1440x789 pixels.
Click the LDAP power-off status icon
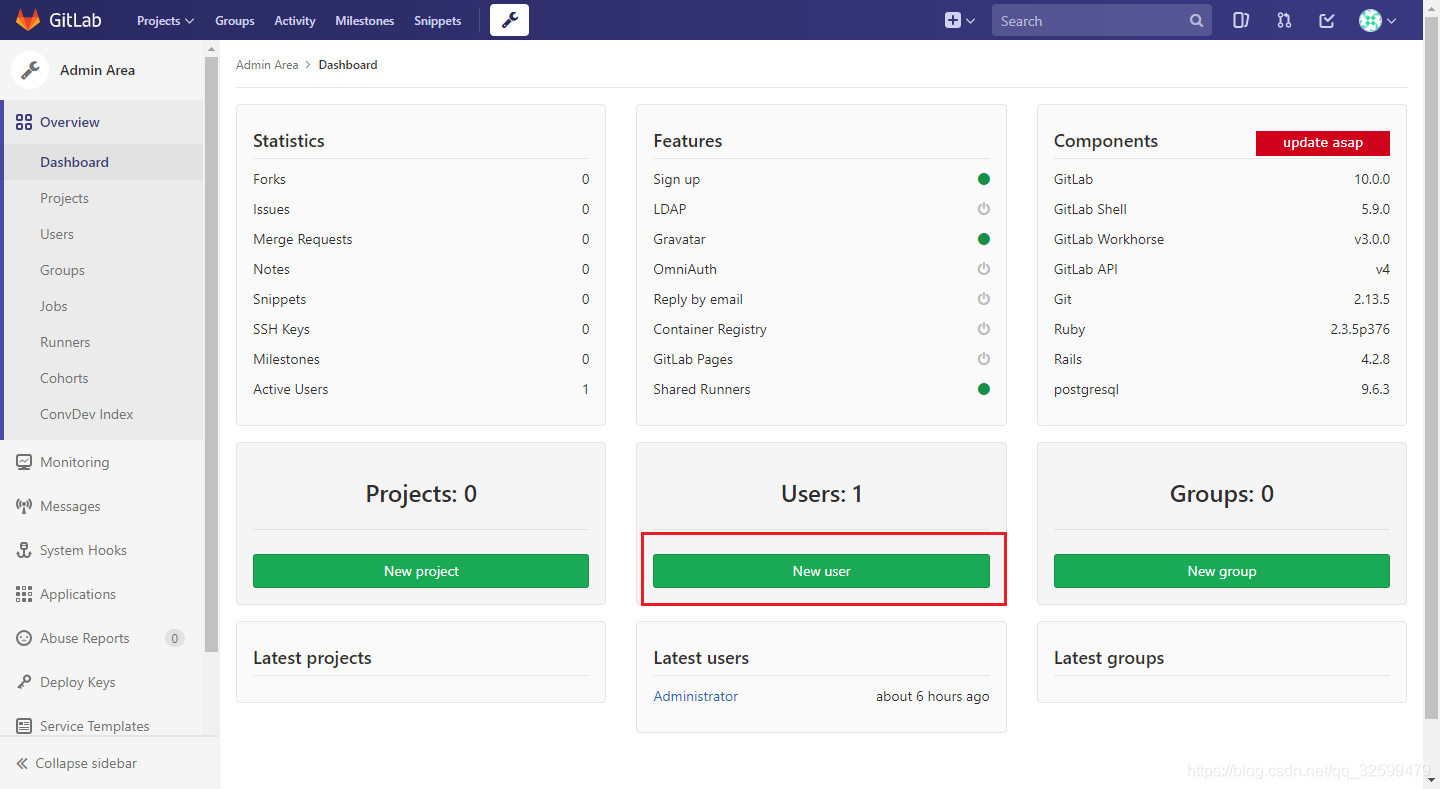tap(984, 209)
